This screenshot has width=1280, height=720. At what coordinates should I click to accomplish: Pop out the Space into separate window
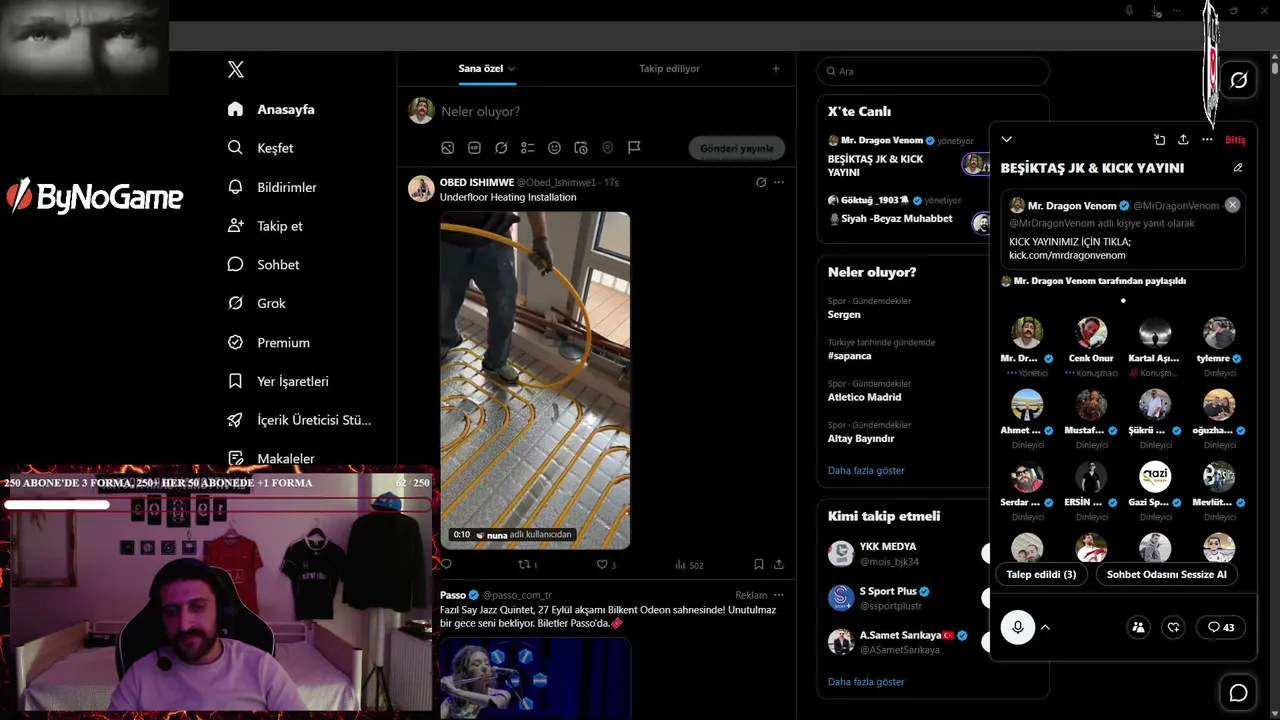click(x=1159, y=140)
